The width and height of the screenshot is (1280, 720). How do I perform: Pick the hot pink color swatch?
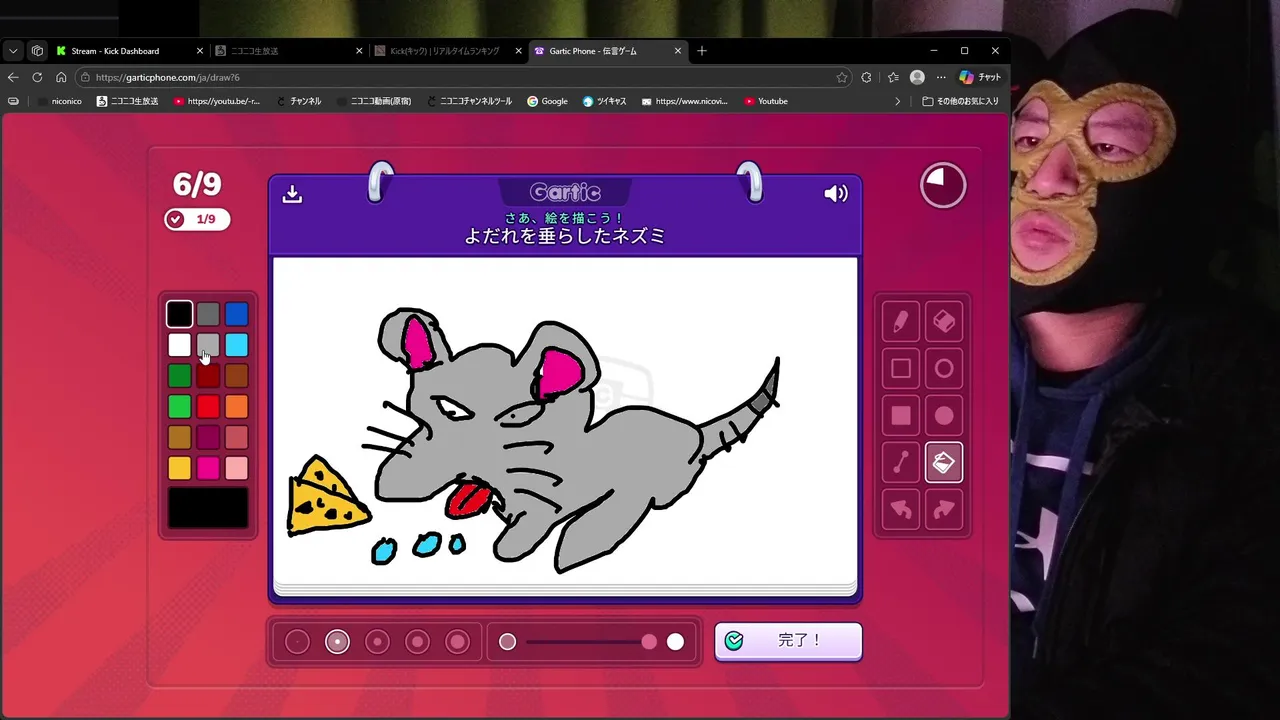[208, 468]
